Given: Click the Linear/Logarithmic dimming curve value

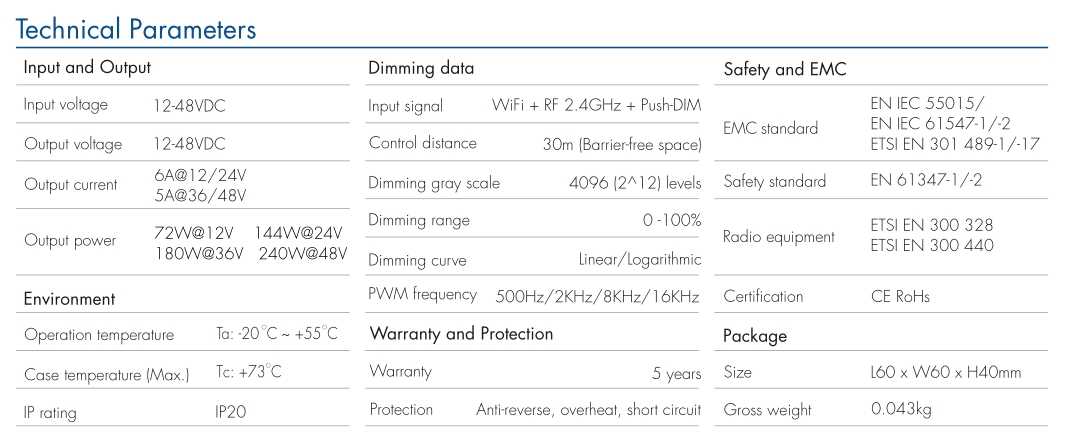Looking at the screenshot, I should (x=640, y=259).
